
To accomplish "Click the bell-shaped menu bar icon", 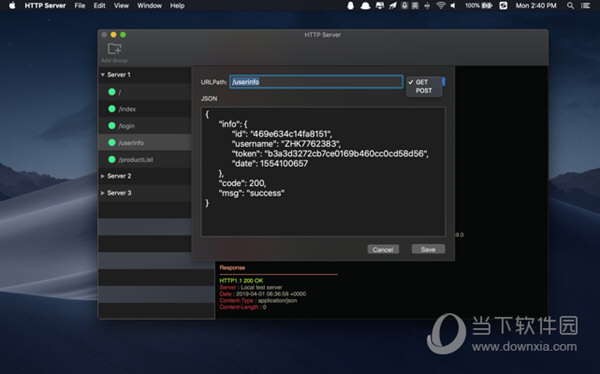I will pos(365,5).
